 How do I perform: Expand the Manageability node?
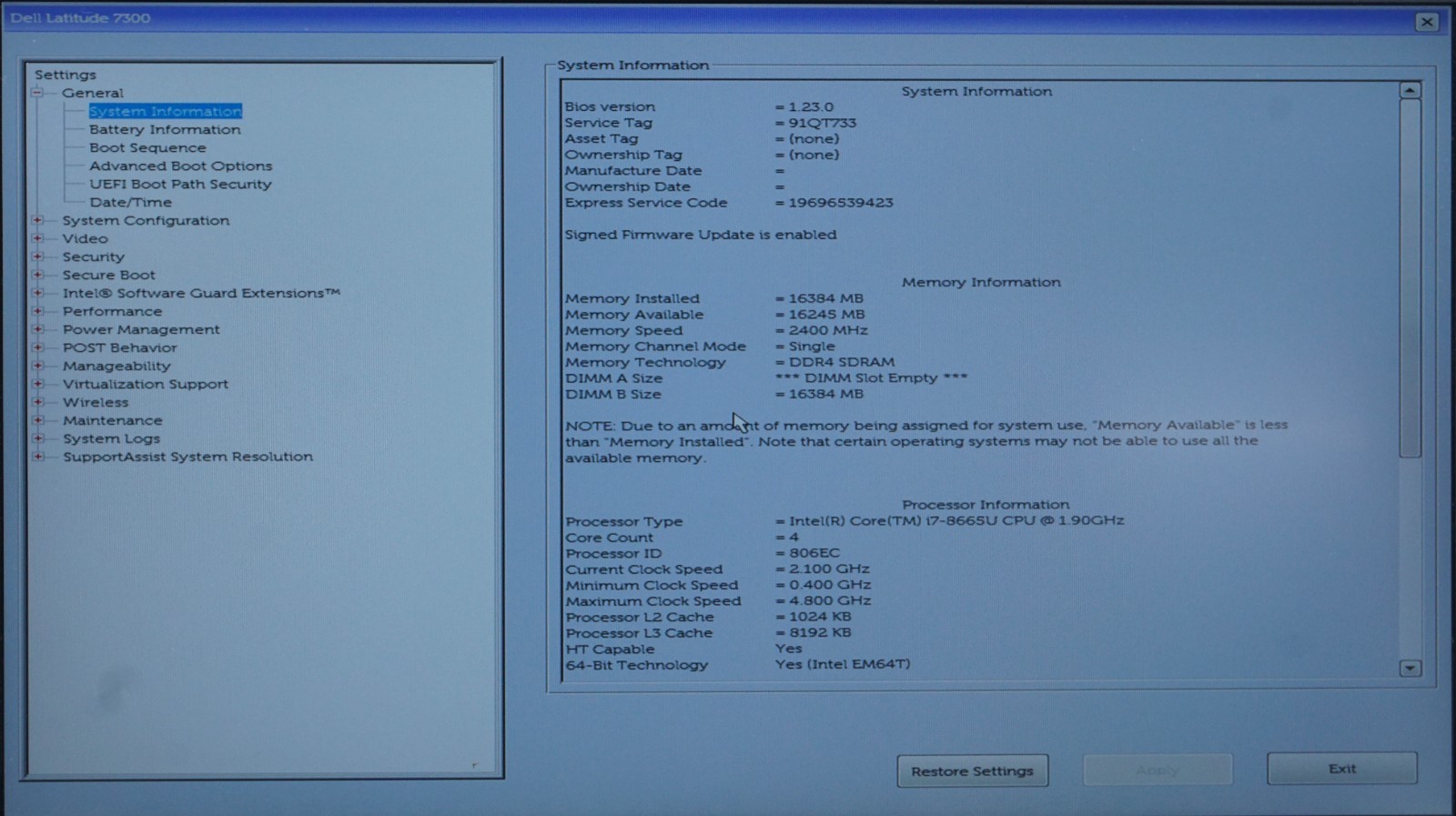[37, 366]
